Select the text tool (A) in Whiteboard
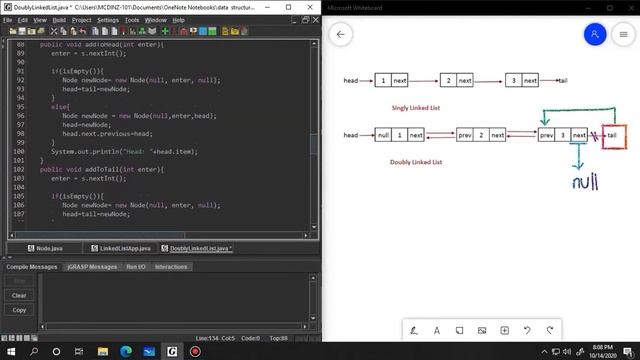This screenshot has height=360, width=640. 437,330
